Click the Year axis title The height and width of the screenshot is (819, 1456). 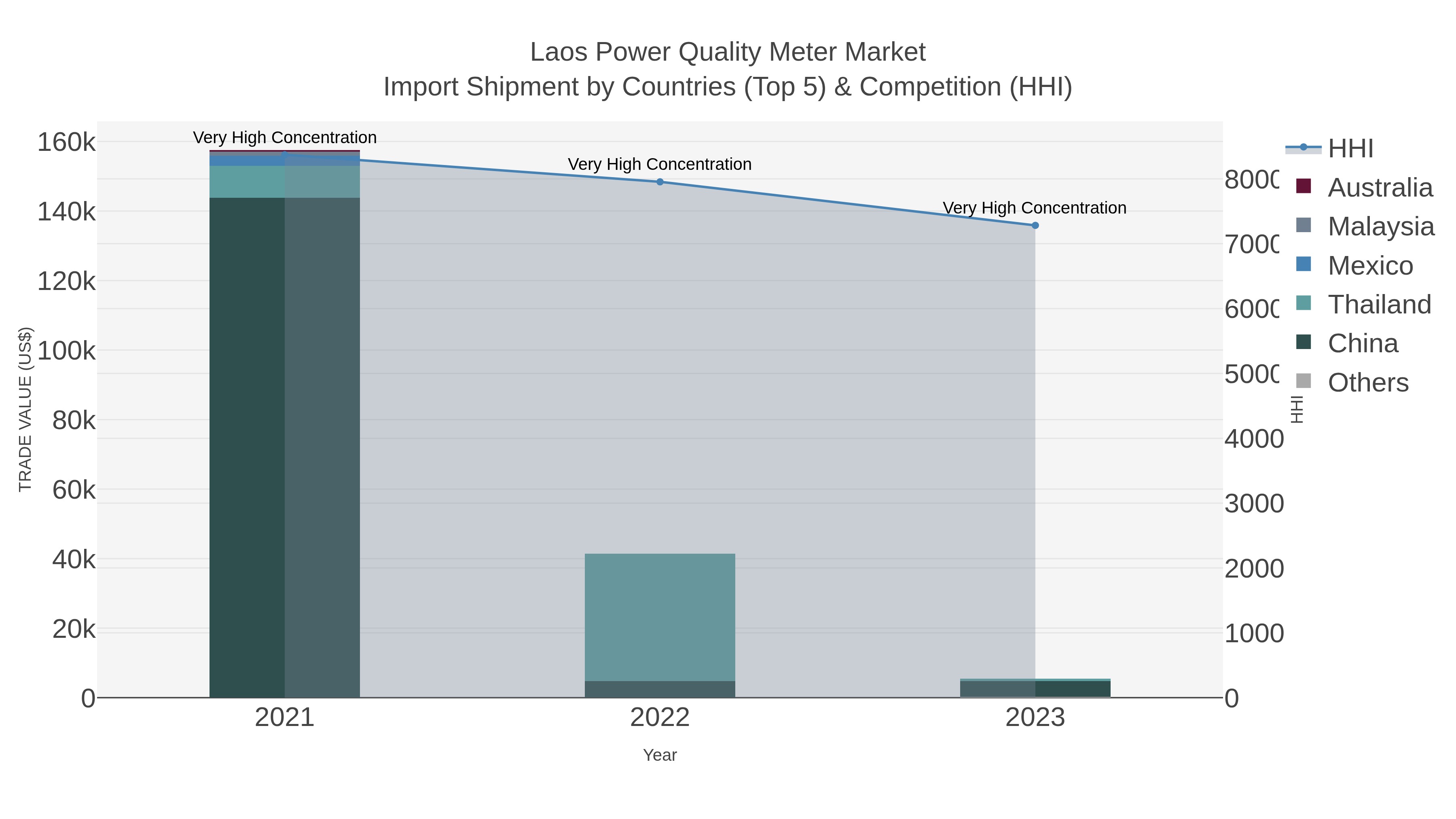(x=660, y=755)
